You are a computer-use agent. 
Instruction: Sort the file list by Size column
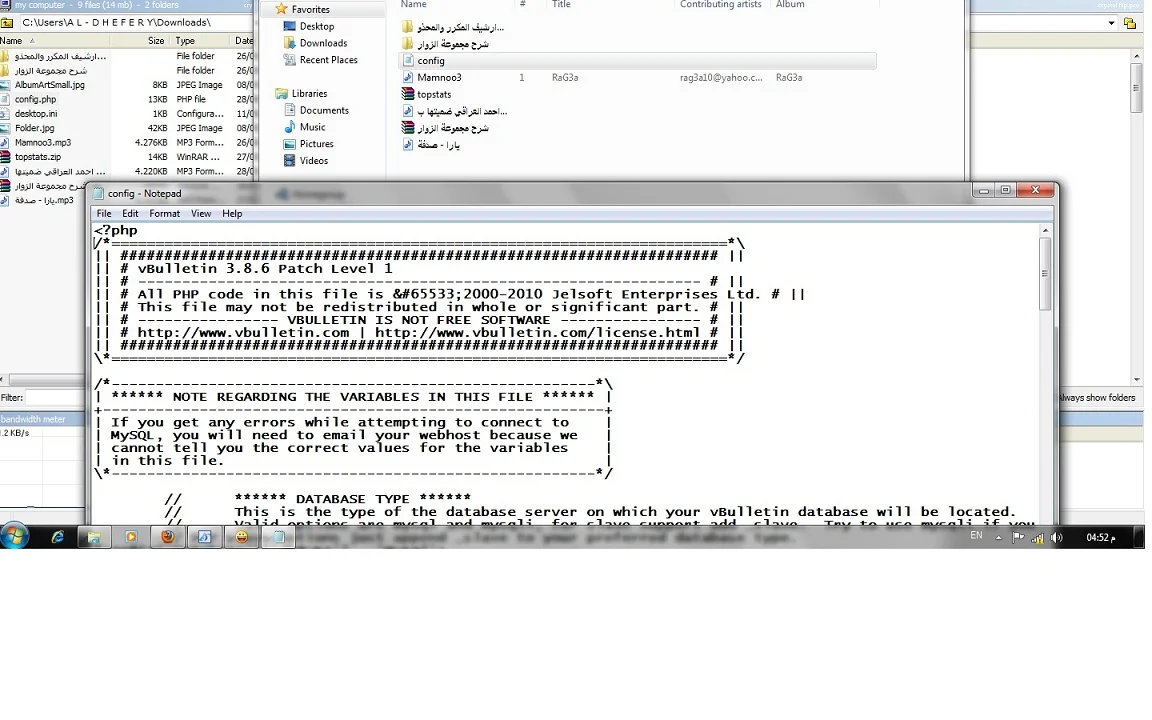[156, 41]
